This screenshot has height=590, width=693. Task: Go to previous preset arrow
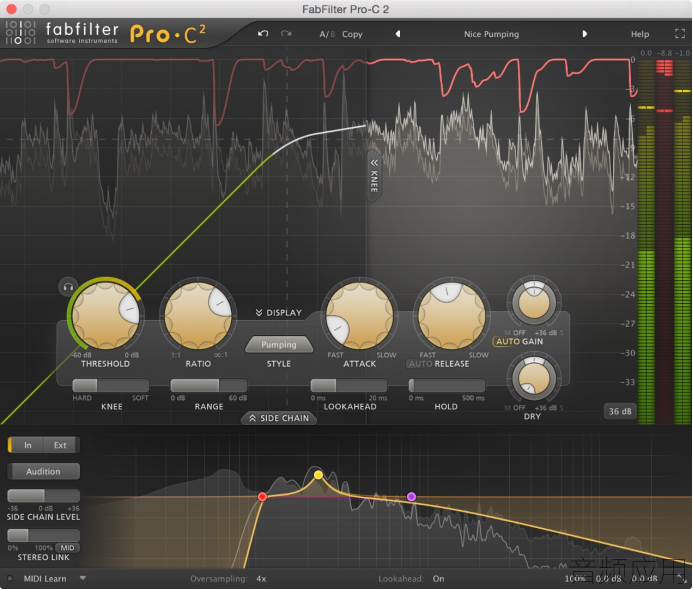pos(398,34)
